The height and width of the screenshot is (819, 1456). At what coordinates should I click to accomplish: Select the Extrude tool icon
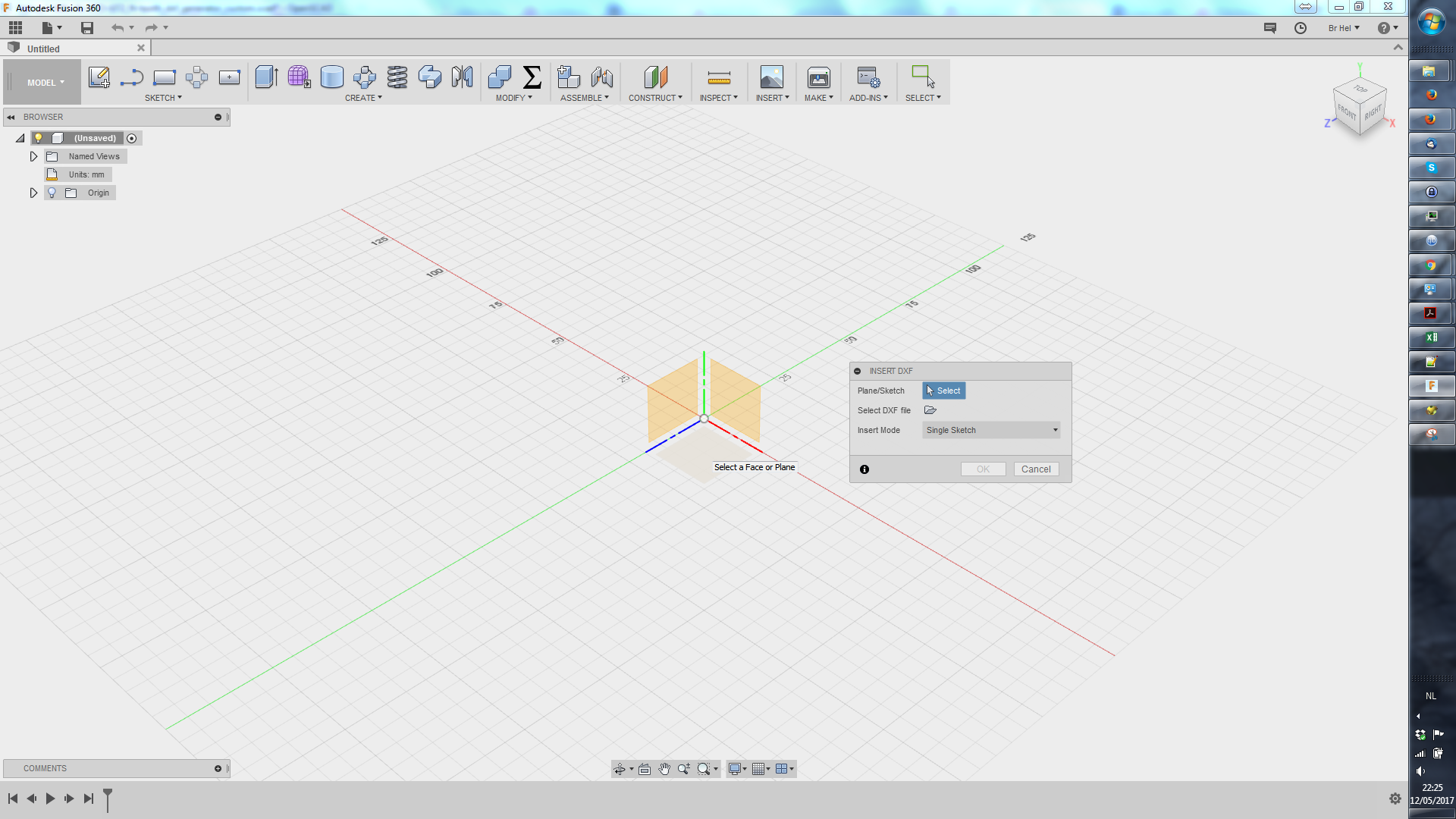pos(266,77)
